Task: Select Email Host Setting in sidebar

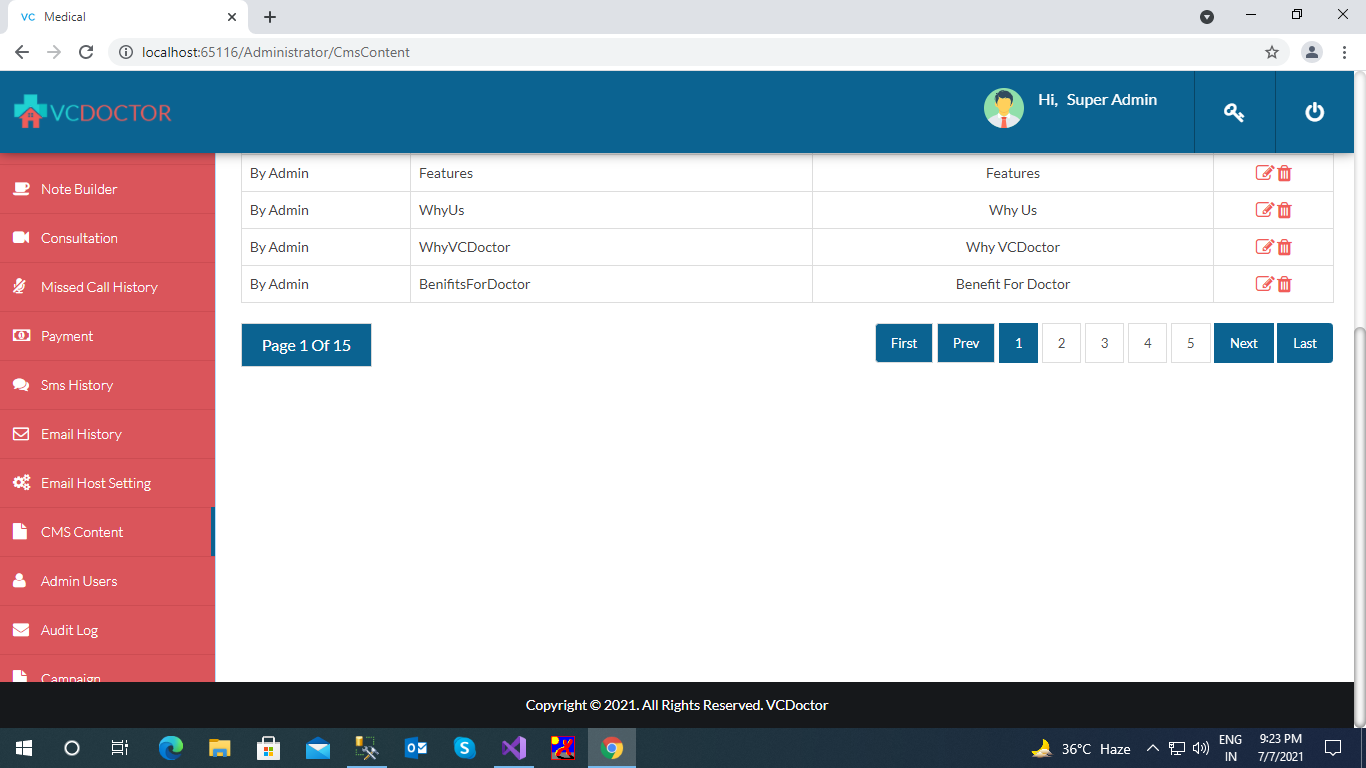Action: tap(95, 483)
